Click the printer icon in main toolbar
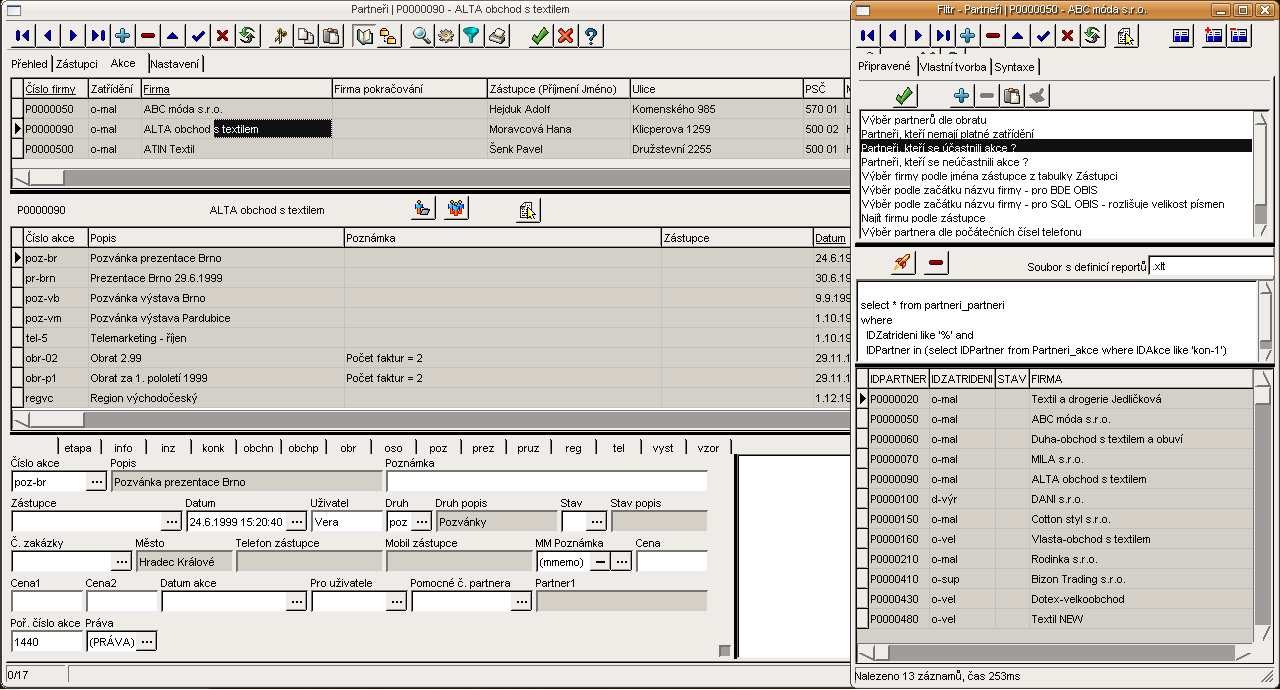The height and width of the screenshot is (690, 1280). [497, 36]
